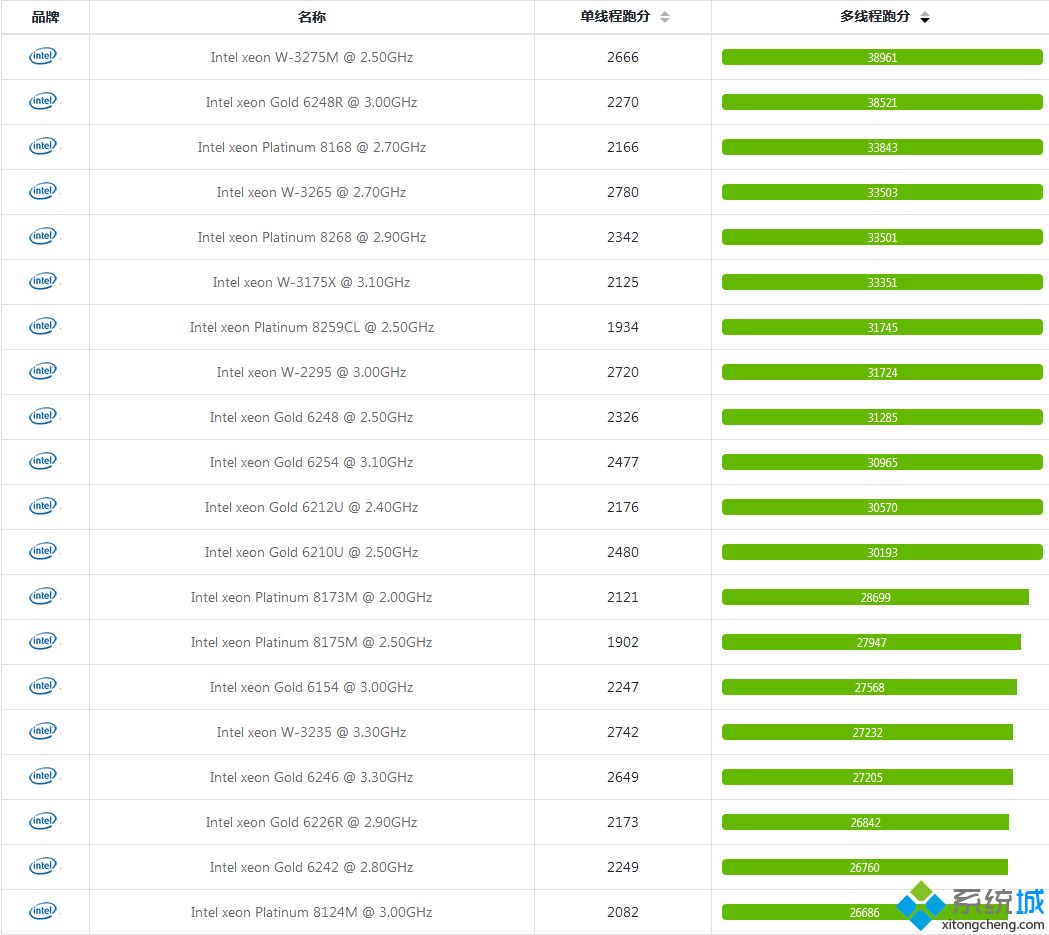Click the 系统城 watermark logo
The height and width of the screenshot is (935, 1049).
(x=971, y=907)
